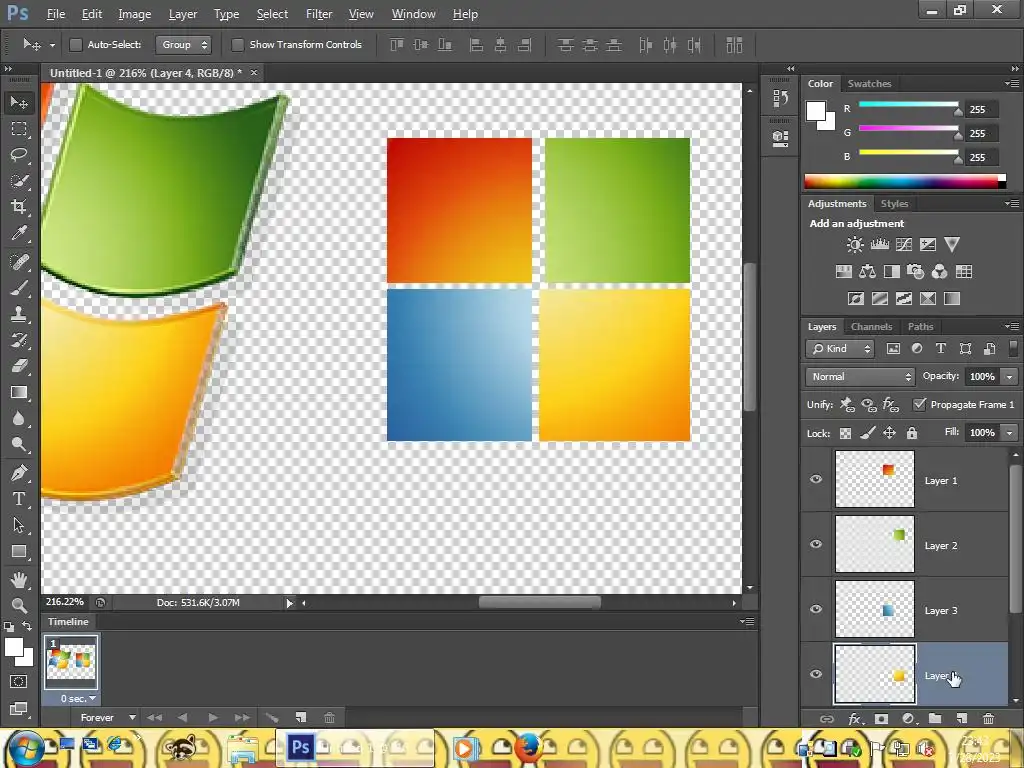
Task: Add a Levels adjustment
Action: [x=880, y=245]
